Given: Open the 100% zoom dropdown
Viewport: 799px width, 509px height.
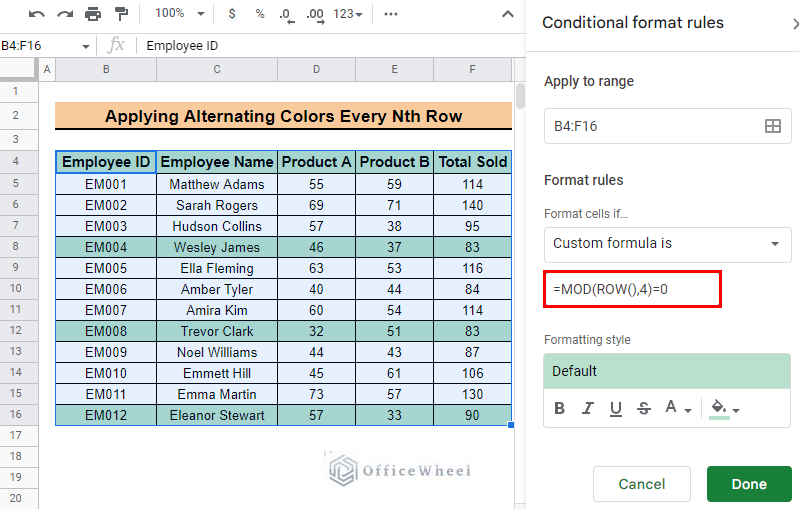Looking at the screenshot, I should pyautogui.click(x=179, y=14).
